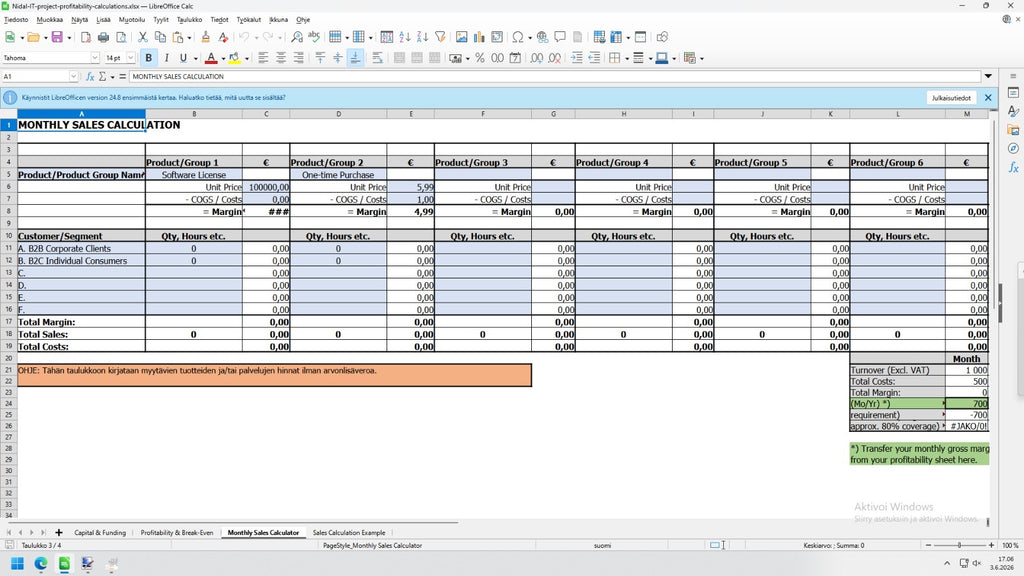
Task: Click the zoom slider handle
Action: coord(959,545)
